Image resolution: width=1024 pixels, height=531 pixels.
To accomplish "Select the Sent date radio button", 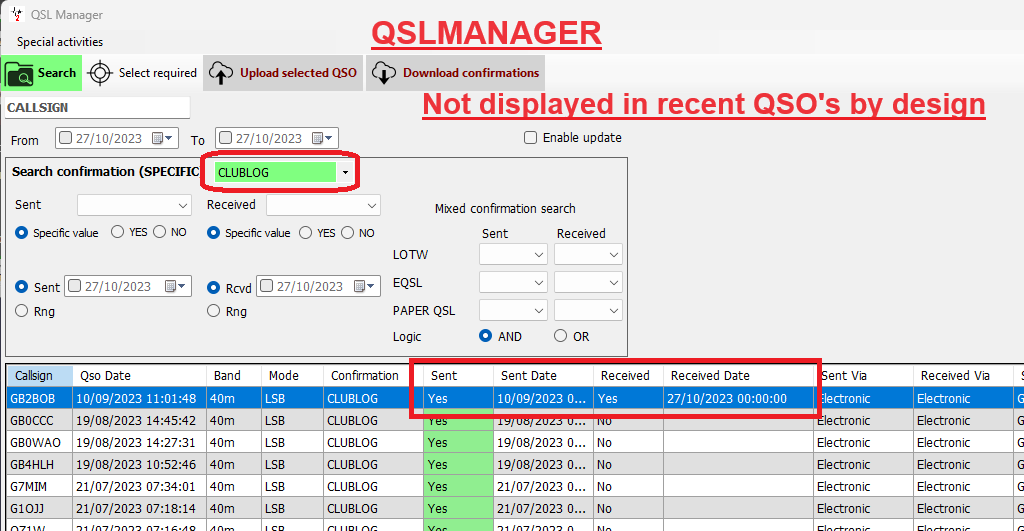I will point(22,287).
